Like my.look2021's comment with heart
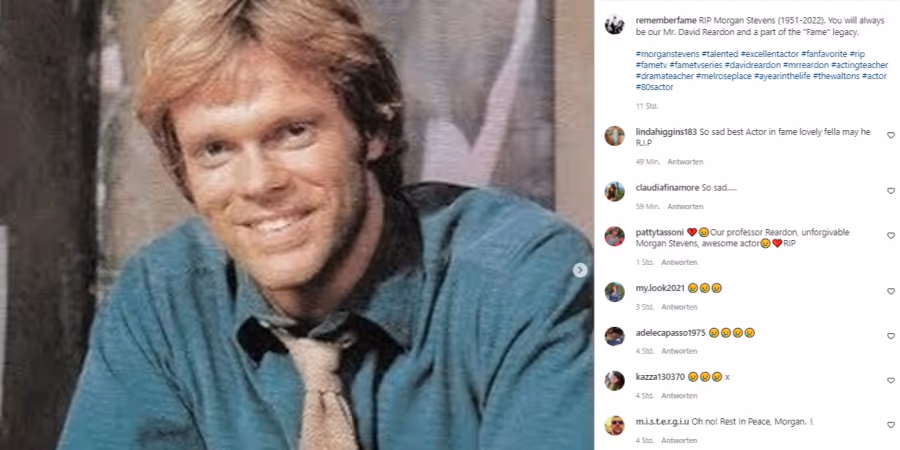Screen dimensions: 900x450 (891, 292)
